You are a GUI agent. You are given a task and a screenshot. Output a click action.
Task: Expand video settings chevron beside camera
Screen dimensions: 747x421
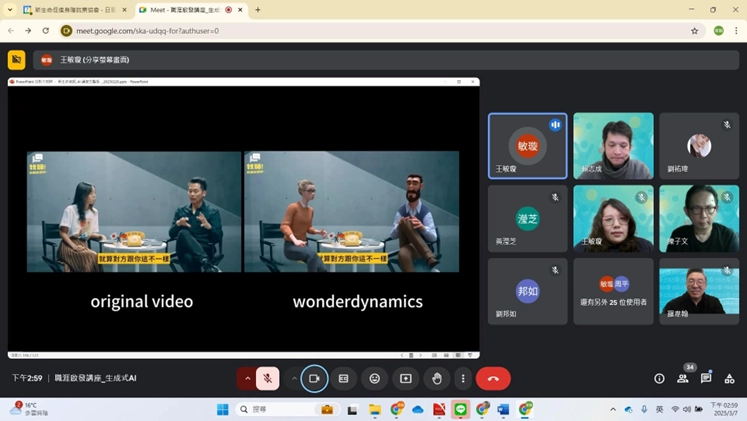294,379
